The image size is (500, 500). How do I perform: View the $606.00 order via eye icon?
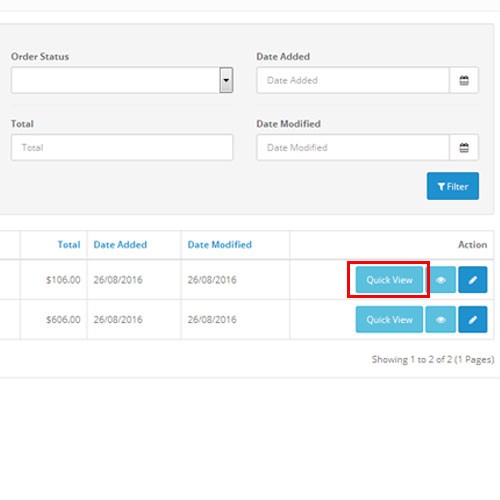click(x=441, y=320)
